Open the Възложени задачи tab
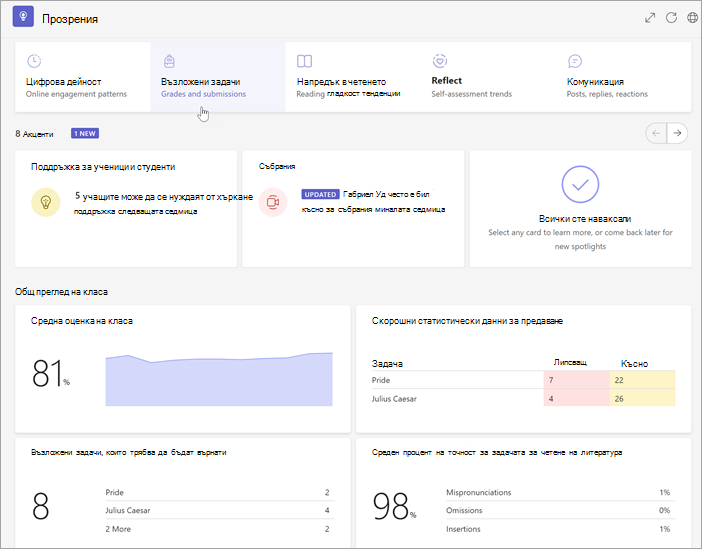This screenshot has width=702, height=549. tap(218, 77)
